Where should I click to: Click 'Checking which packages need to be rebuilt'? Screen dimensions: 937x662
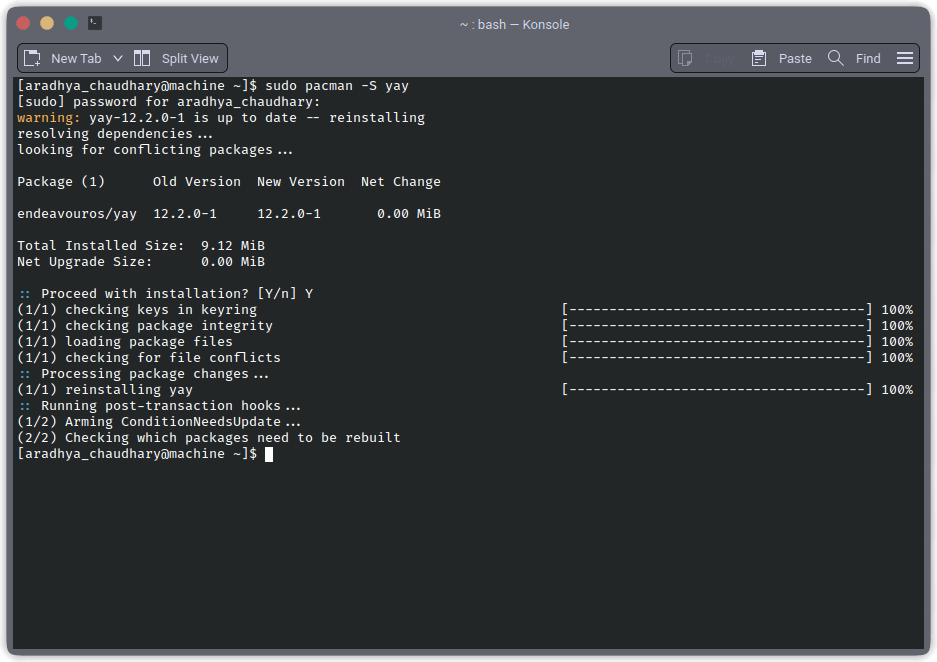tap(232, 438)
